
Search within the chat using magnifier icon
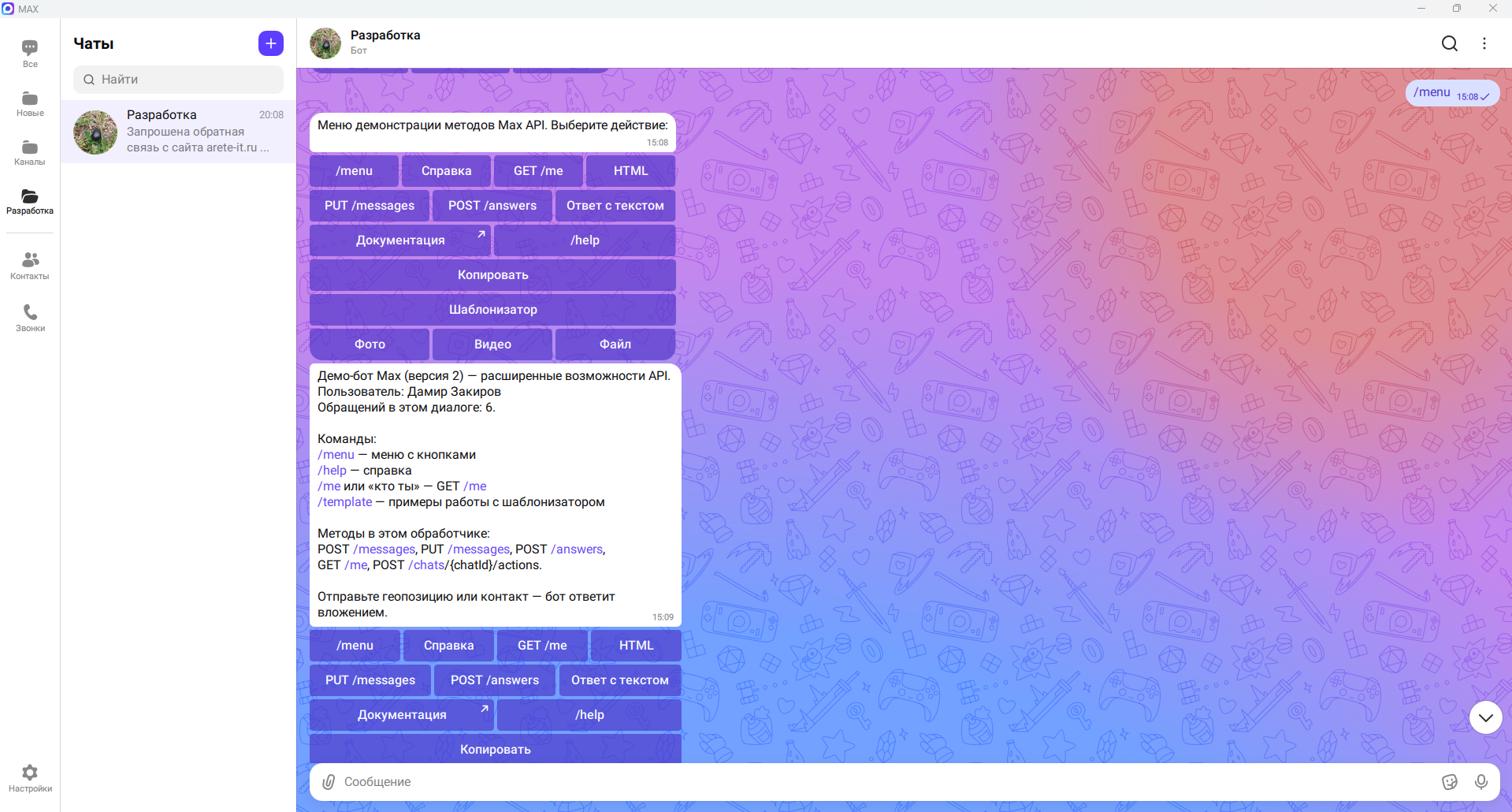[x=1450, y=43]
